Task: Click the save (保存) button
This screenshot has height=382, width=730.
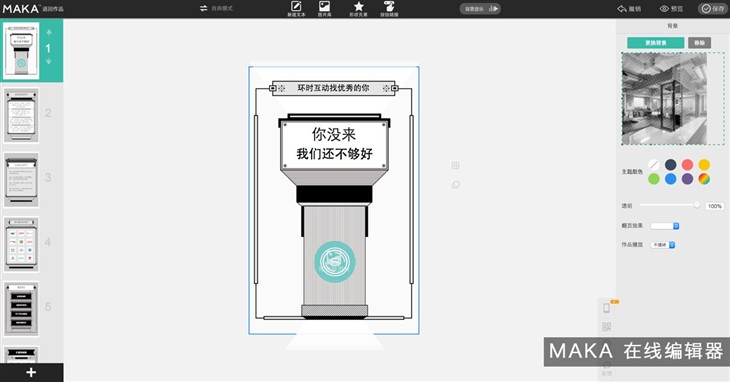Action: pos(713,8)
